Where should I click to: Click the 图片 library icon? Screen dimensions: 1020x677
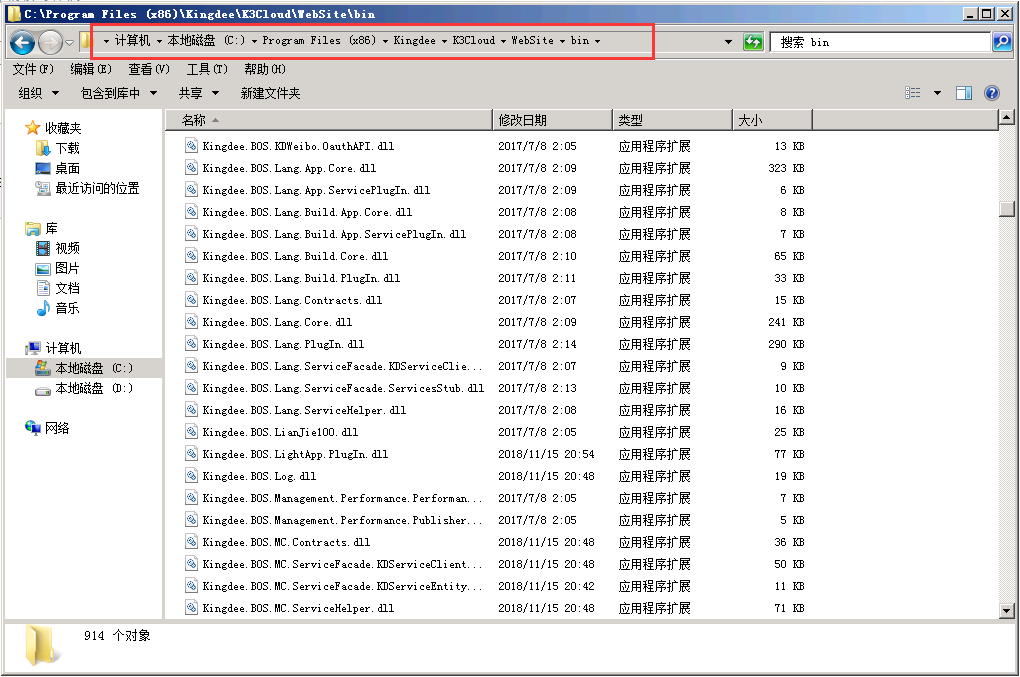[42, 269]
